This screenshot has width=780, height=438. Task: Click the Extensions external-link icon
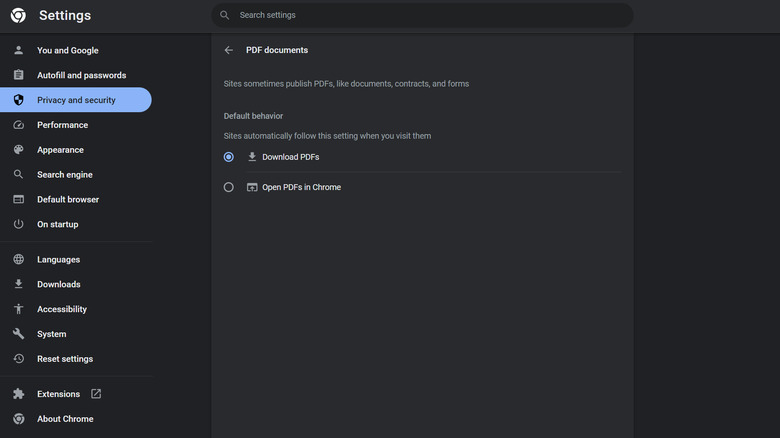click(x=96, y=394)
